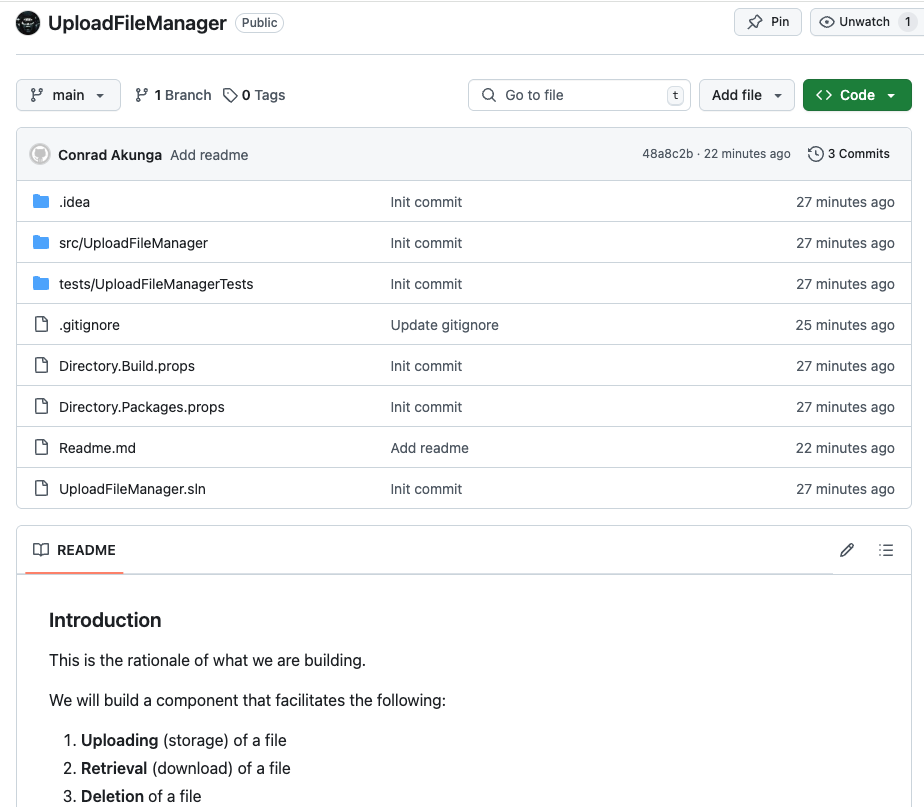Open the Readme.md file

97,448
